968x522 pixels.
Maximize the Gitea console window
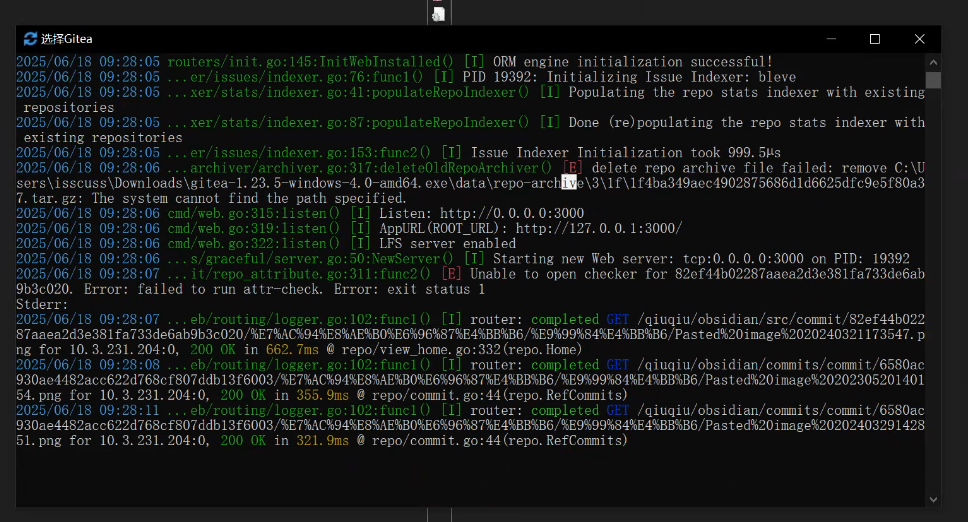(x=875, y=39)
